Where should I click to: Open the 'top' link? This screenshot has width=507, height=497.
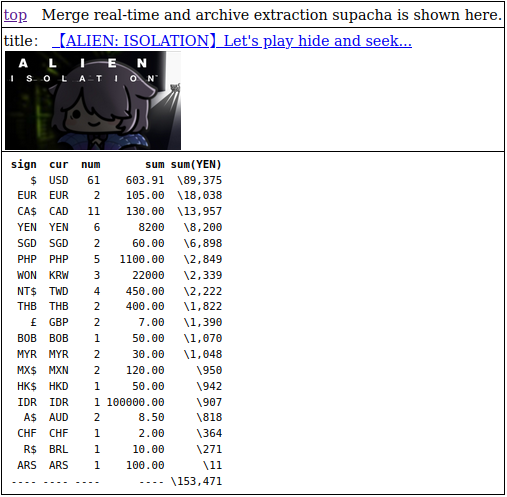(15, 15)
